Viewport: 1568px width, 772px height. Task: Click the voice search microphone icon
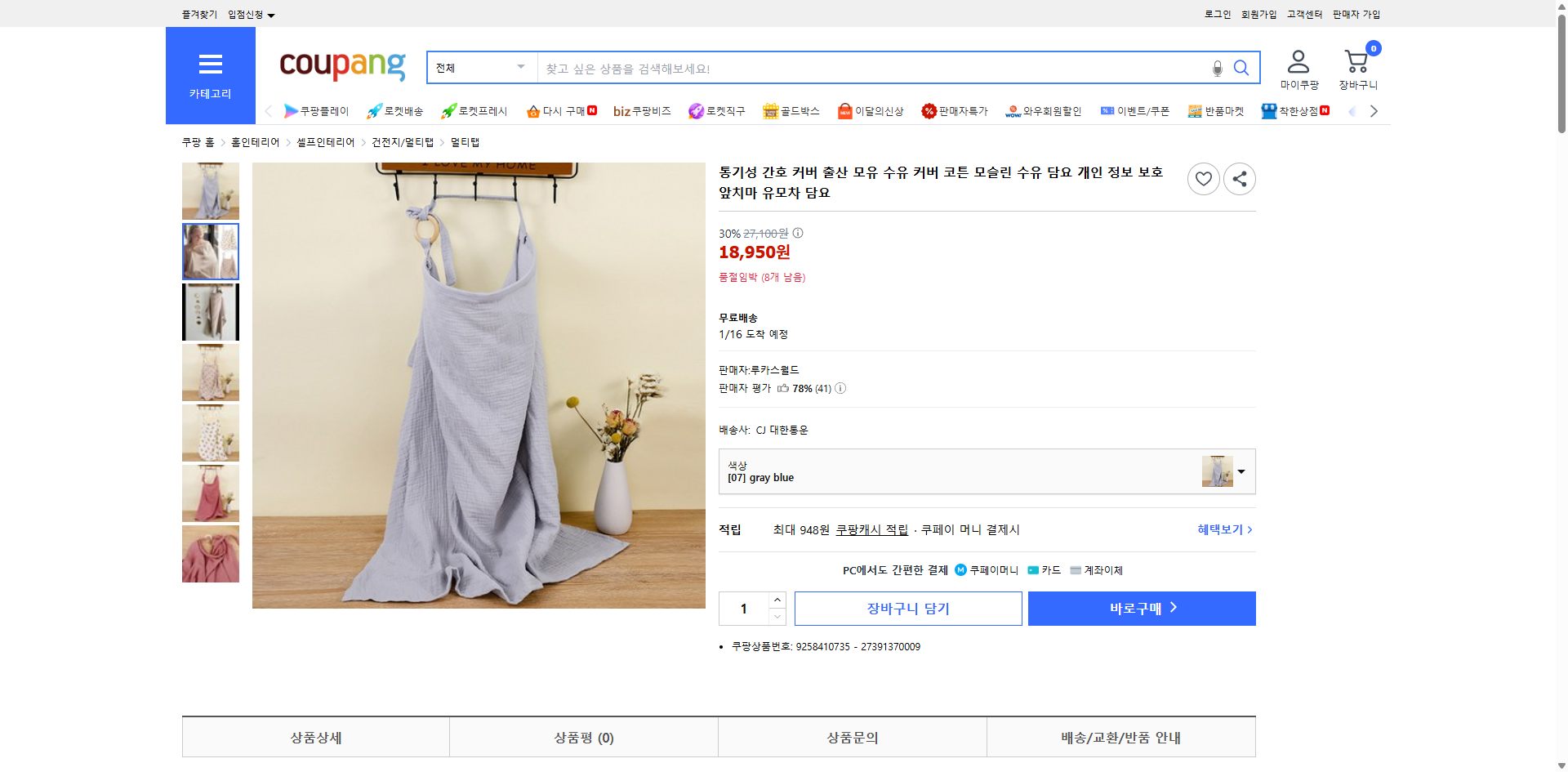pos(1216,68)
